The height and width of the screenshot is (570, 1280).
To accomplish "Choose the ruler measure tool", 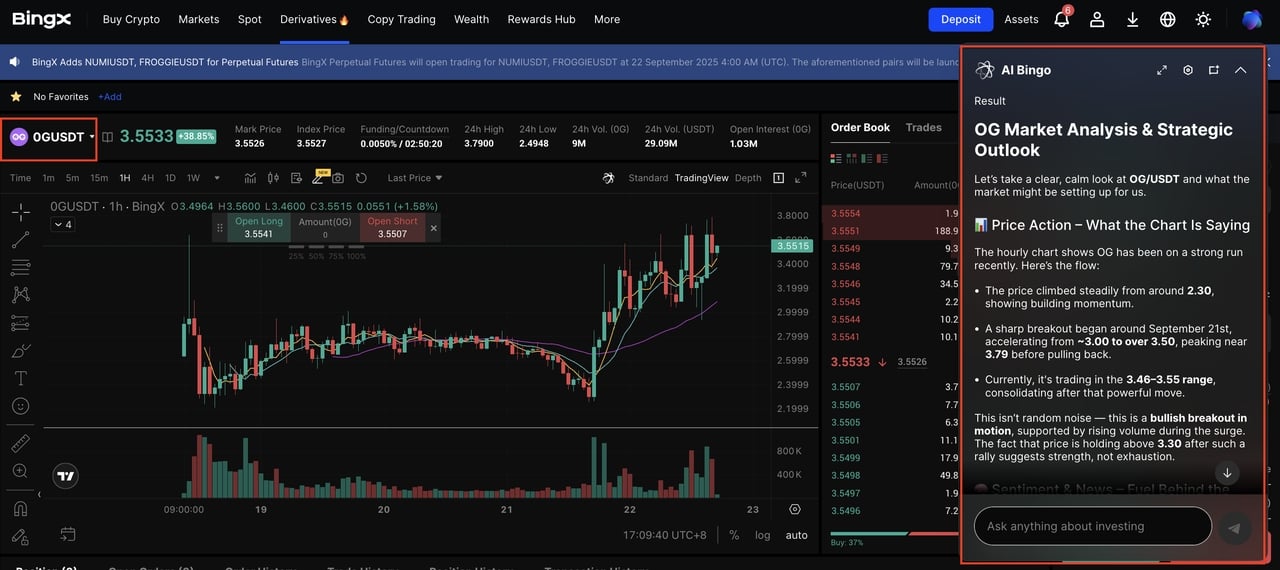I will tap(20, 442).
